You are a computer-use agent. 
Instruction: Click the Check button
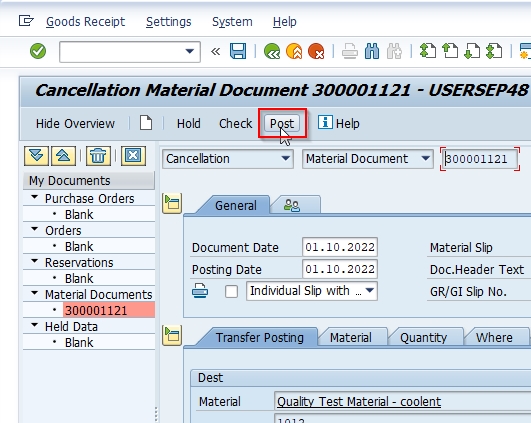(x=235, y=124)
